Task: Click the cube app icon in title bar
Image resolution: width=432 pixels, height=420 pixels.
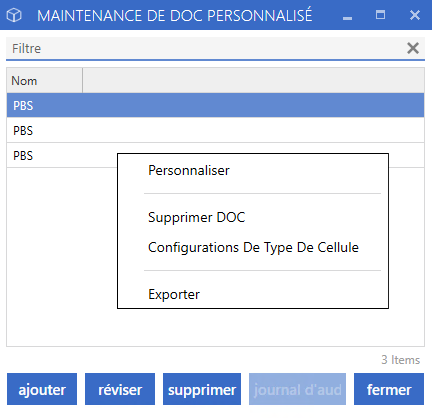Action: [14, 15]
